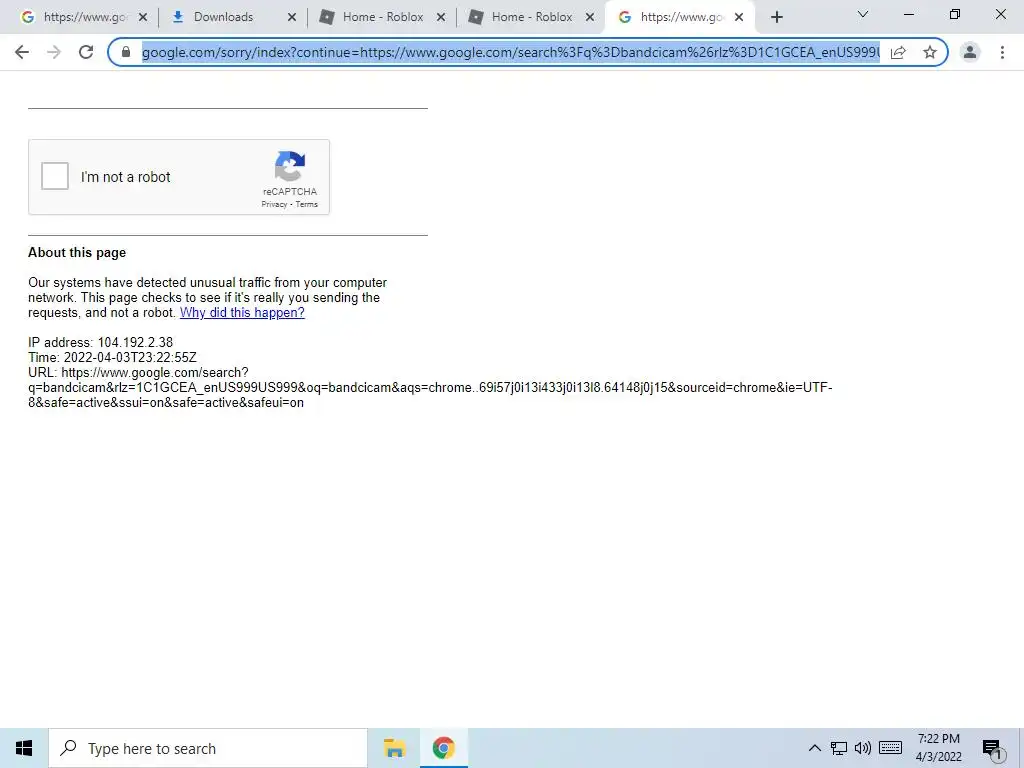
Task: Close the first Home - Roblox tab
Action: pyautogui.click(x=441, y=17)
